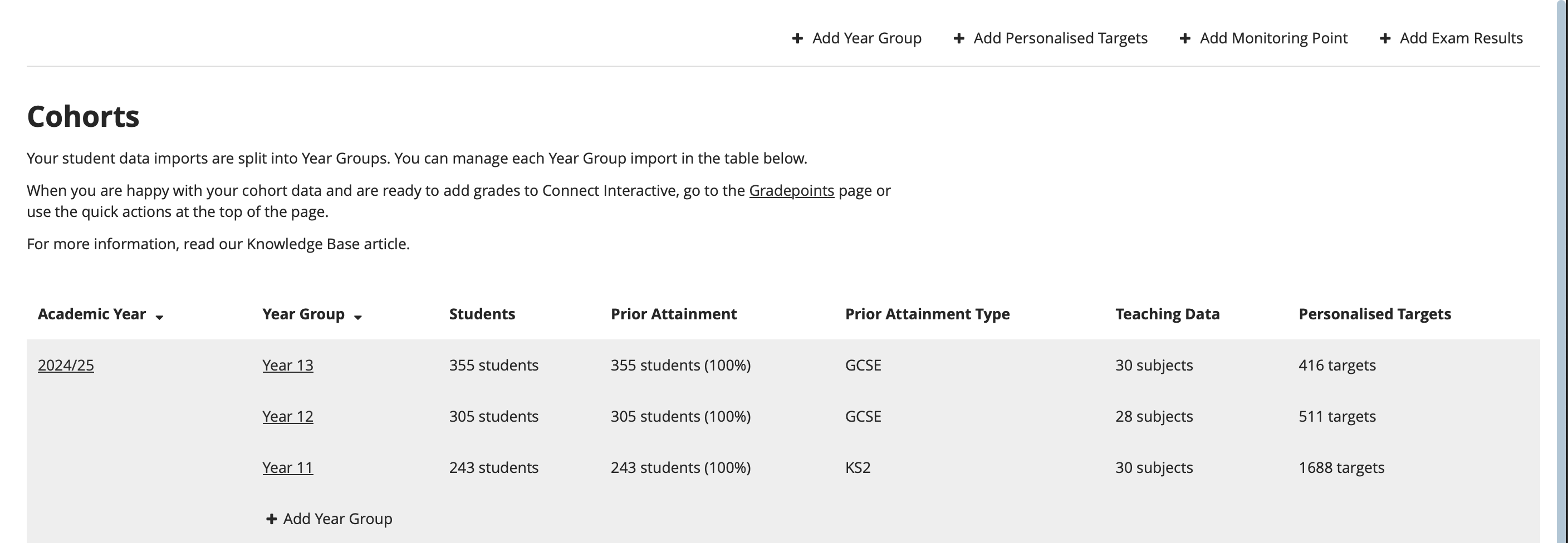Click the plus icon beside Add Exam Results
The height and width of the screenshot is (543, 1568).
[x=1385, y=38]
